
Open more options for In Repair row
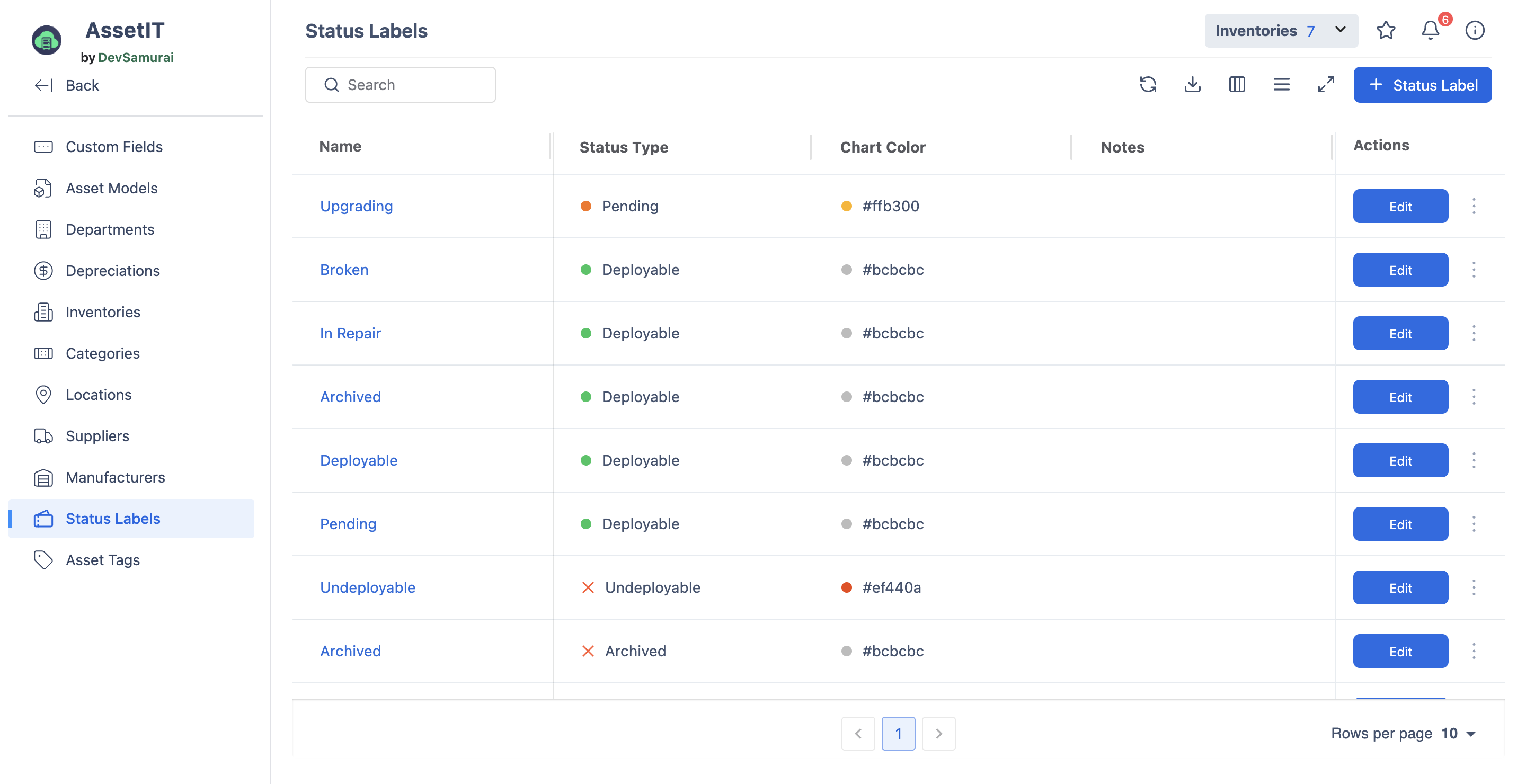point(1474,333)
